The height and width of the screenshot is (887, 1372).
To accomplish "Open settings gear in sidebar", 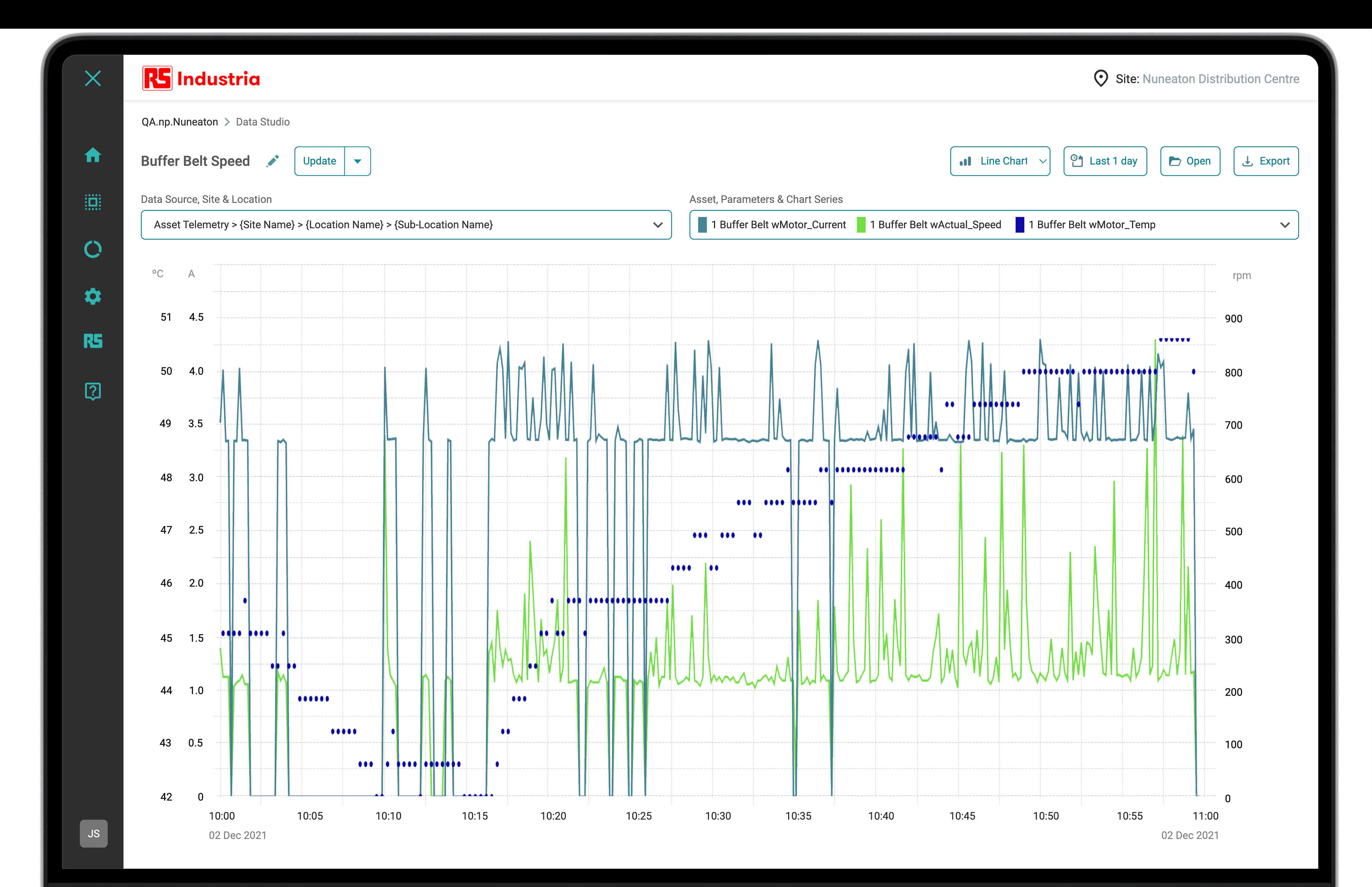I will pyautogui.click(x=93, y=297).
